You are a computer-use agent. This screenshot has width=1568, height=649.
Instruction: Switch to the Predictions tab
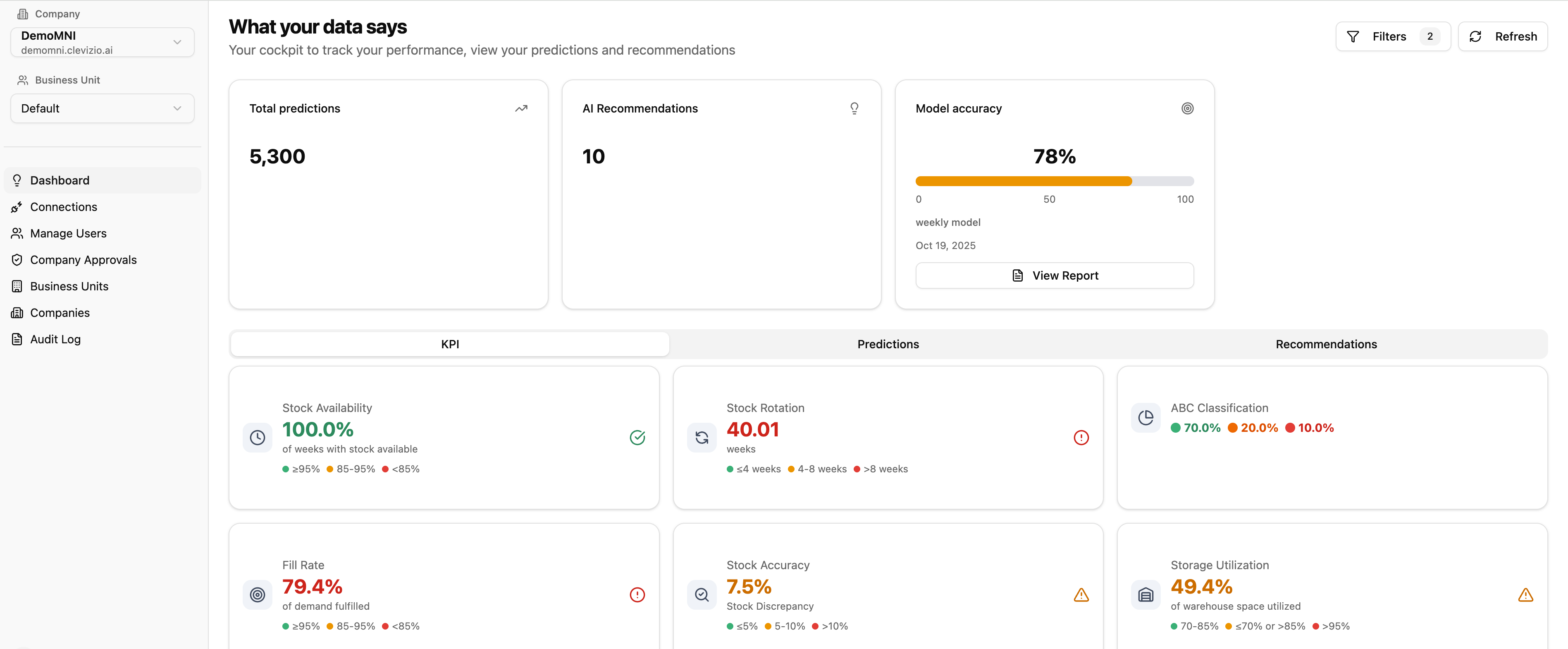[x=888, y=344]
